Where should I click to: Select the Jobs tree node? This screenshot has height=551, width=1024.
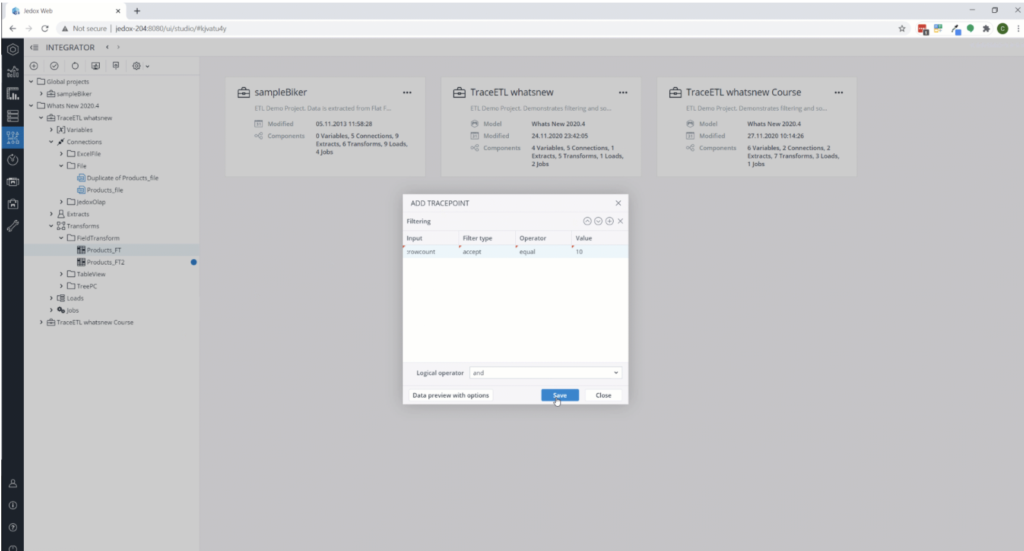point(72,311)
